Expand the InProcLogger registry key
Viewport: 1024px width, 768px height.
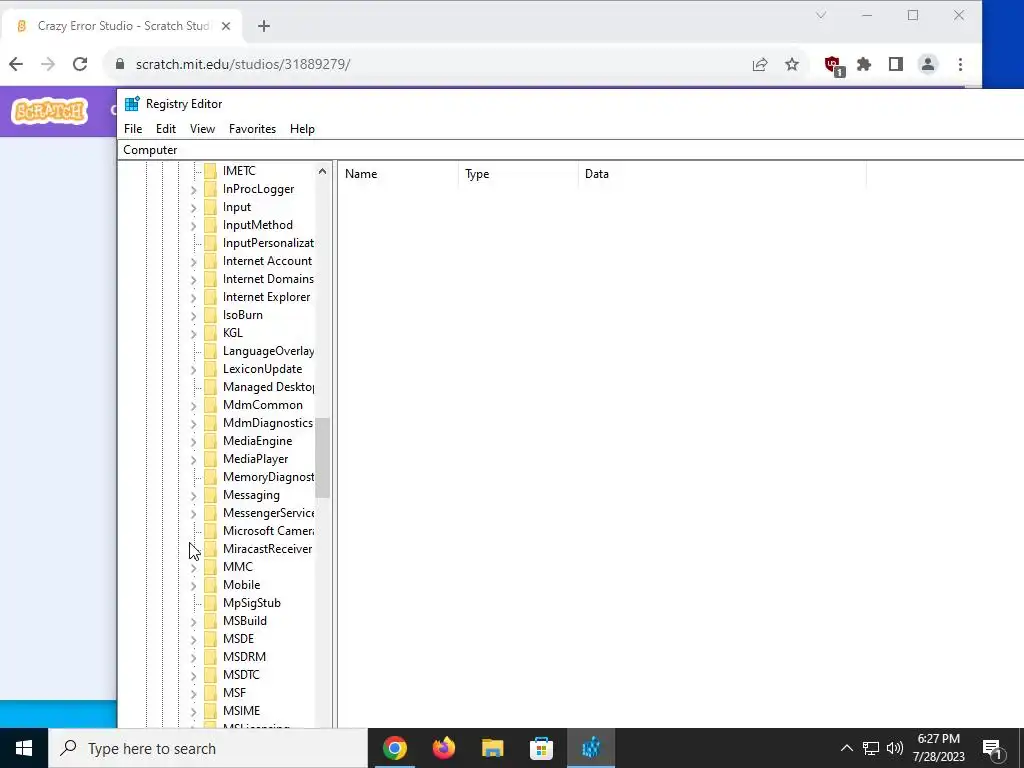(193, 189)
